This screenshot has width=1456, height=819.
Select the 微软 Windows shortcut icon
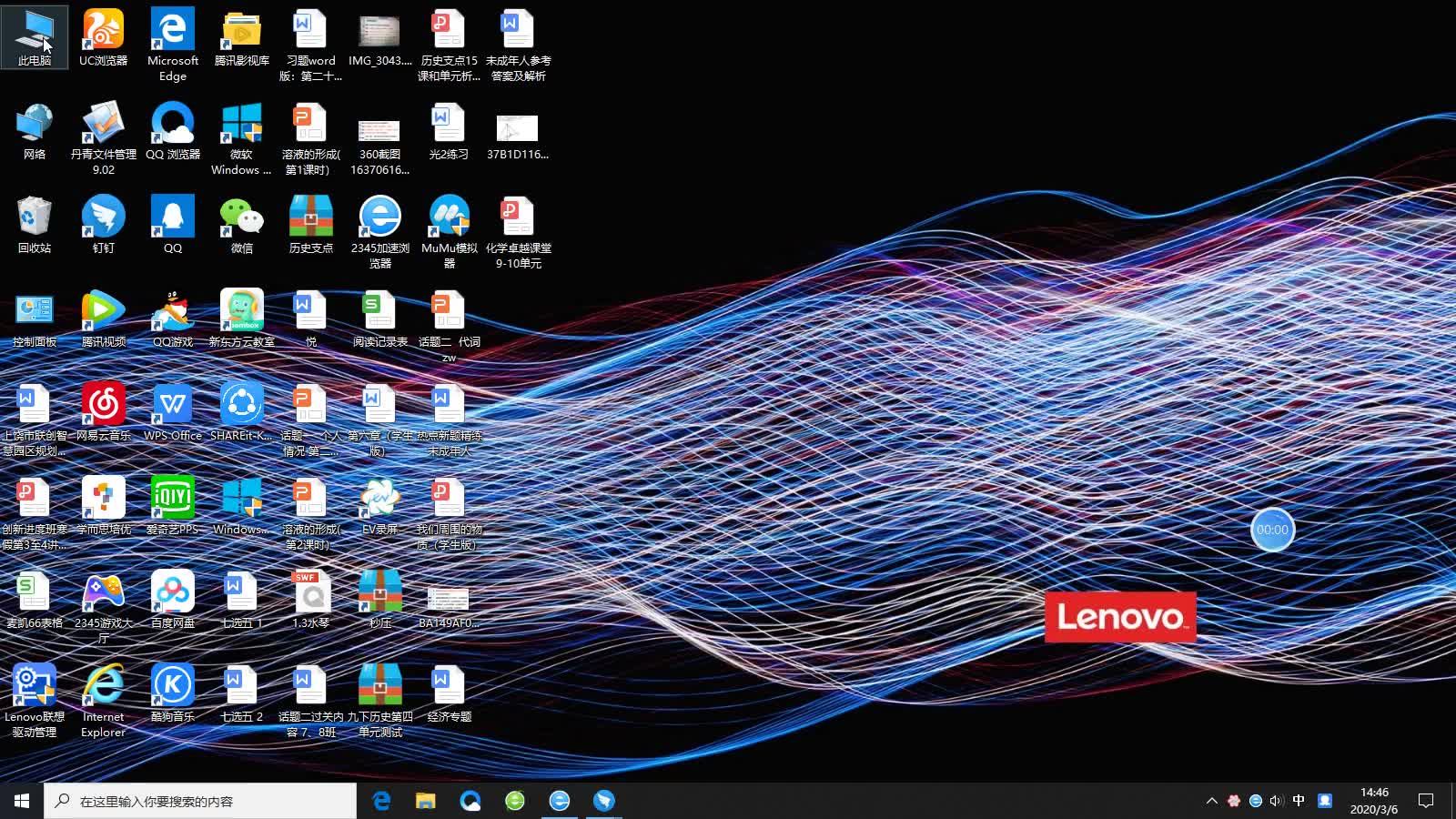(242, 138)
